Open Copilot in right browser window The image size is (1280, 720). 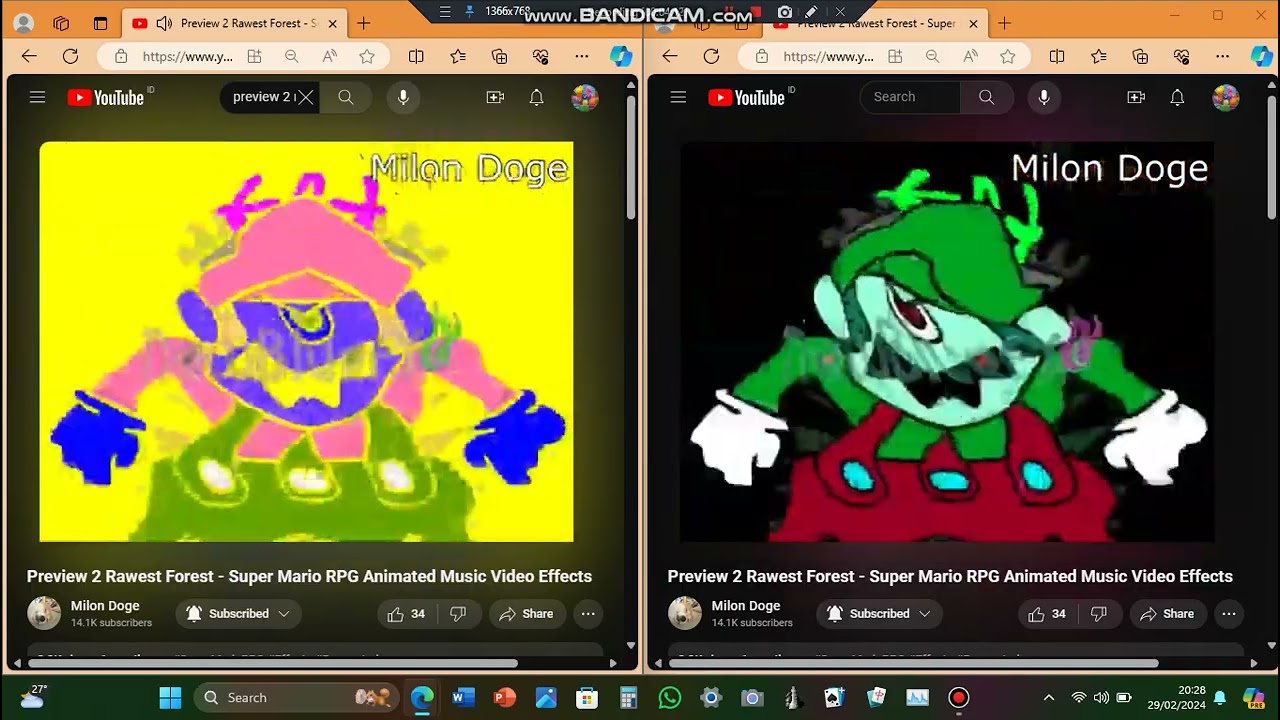(1262, 57)
